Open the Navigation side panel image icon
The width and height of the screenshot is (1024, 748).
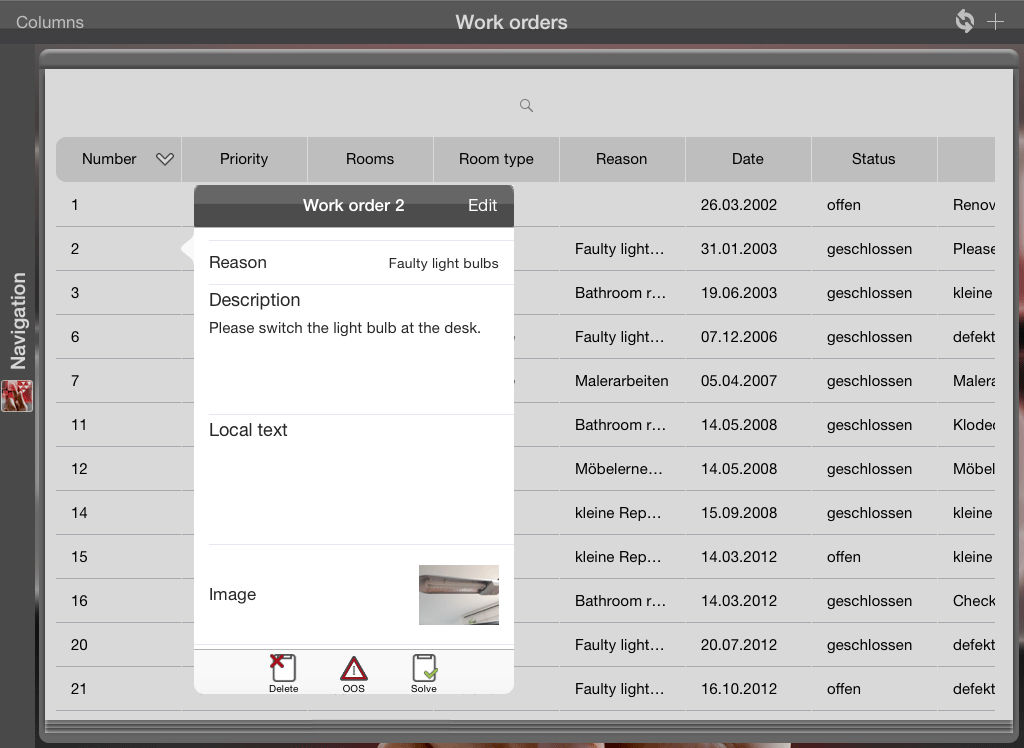point(17,396)
